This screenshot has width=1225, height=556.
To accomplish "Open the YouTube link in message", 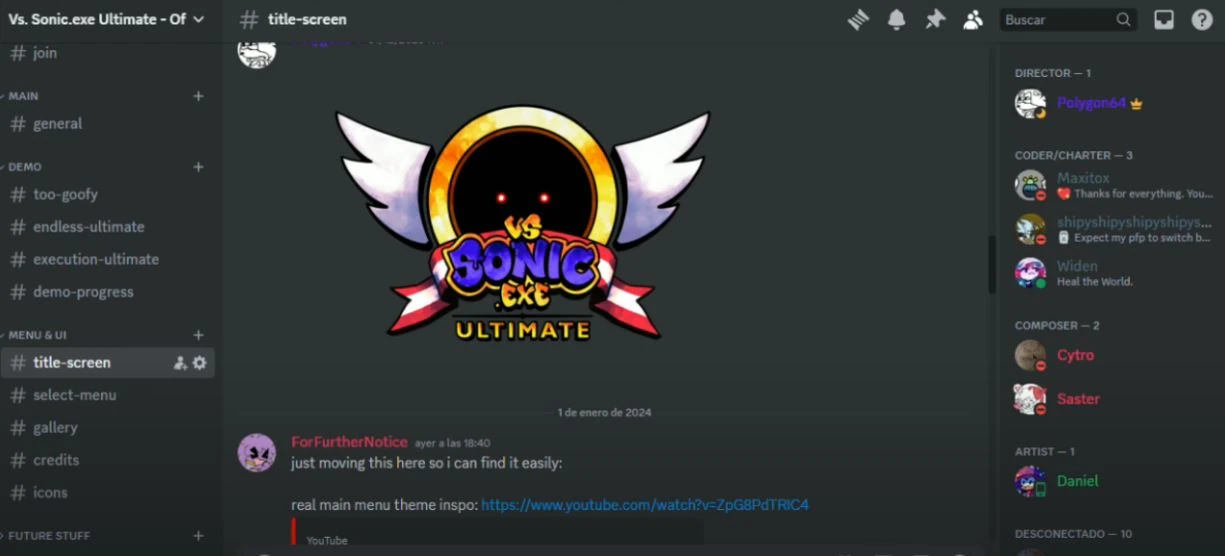I will click(645, 505).
